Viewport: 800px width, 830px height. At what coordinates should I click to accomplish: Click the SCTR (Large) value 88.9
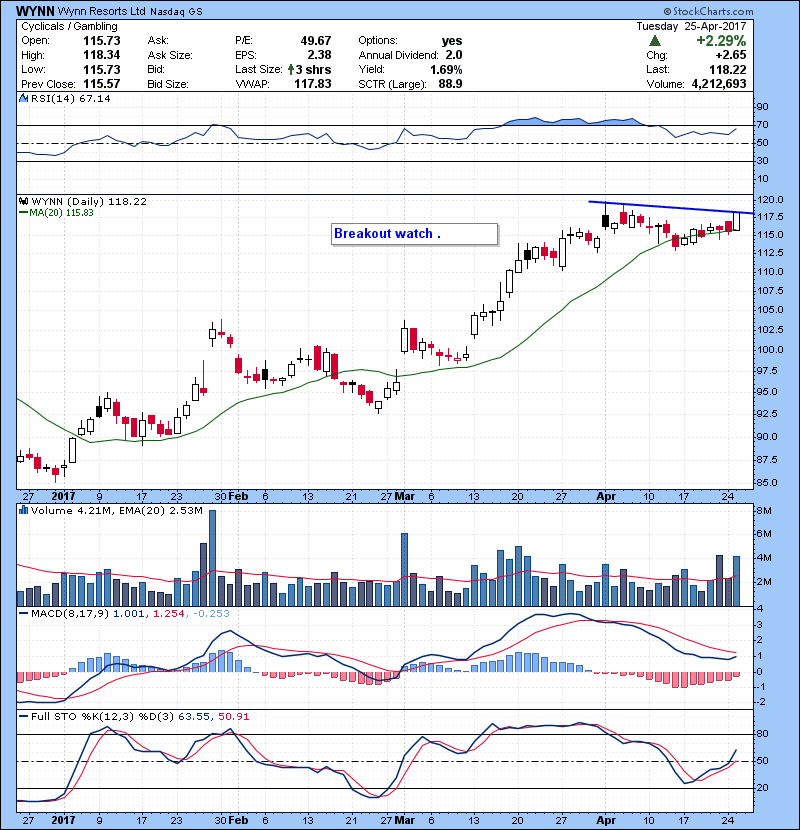(x=450, y=84)
